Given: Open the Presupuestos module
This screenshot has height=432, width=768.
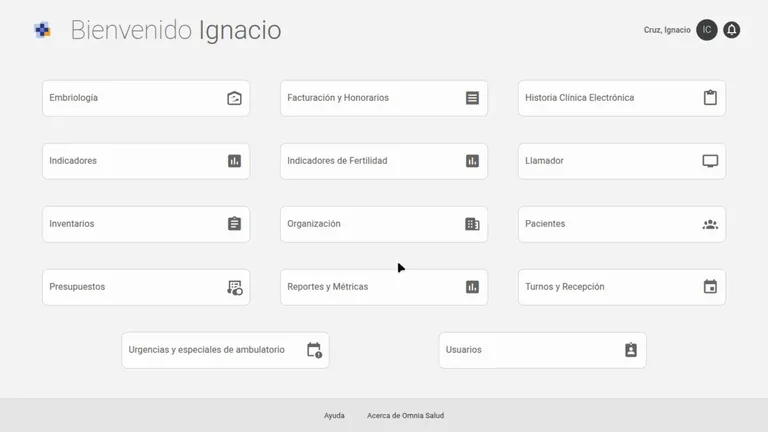Looking at the screenshot, I should (x=146, y=287).
